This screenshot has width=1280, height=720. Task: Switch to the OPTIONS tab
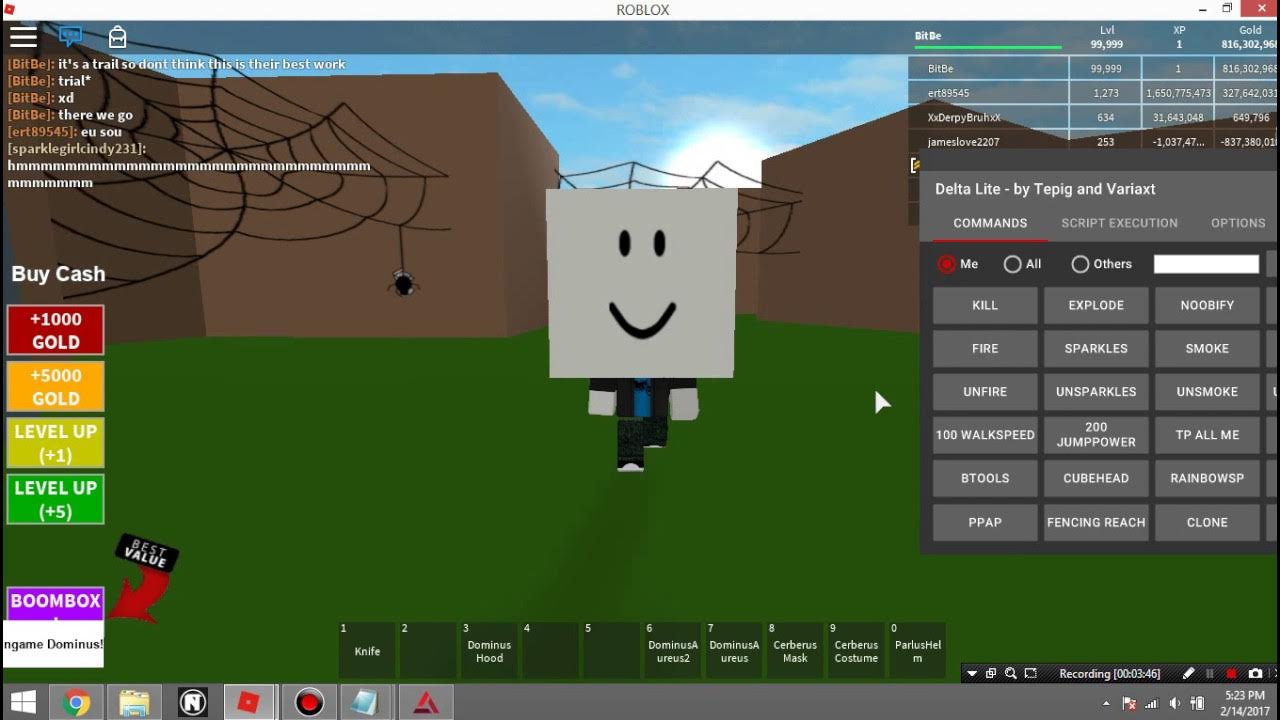click(1238, 223)
